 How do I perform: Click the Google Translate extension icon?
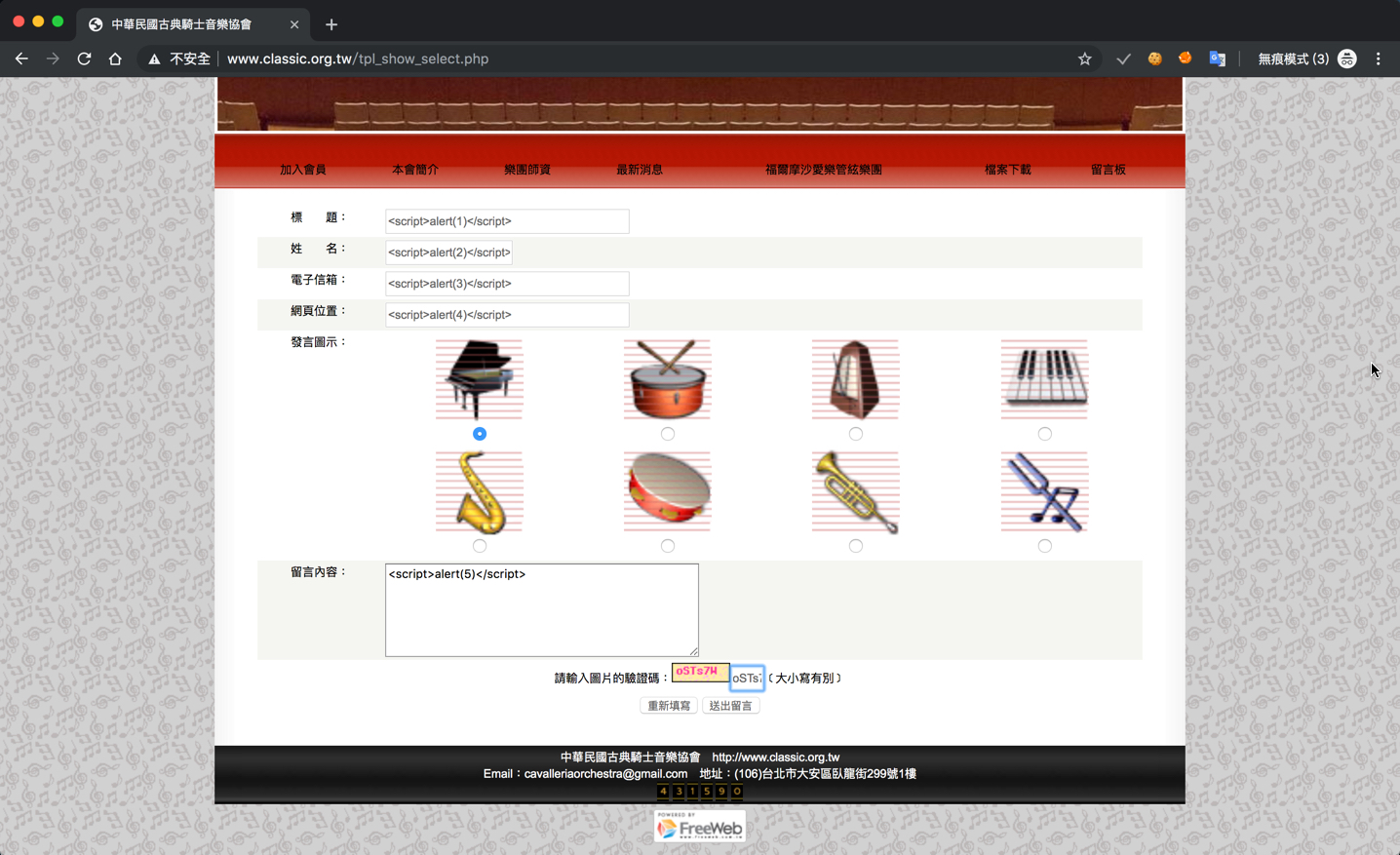pos(1217,58)
